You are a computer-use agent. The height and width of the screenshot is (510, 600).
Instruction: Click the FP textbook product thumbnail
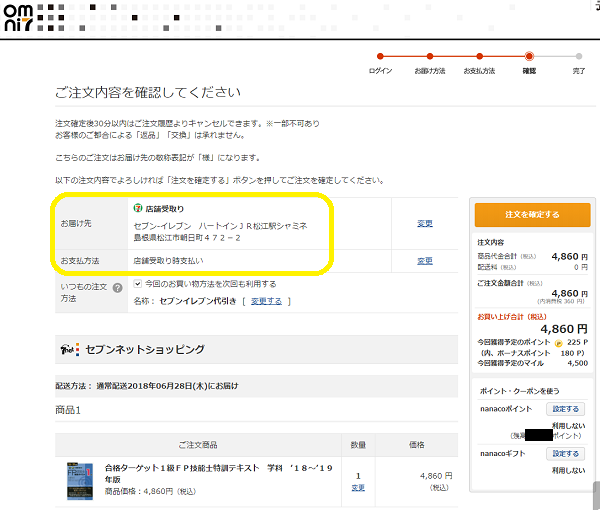[x=80, y=481]
